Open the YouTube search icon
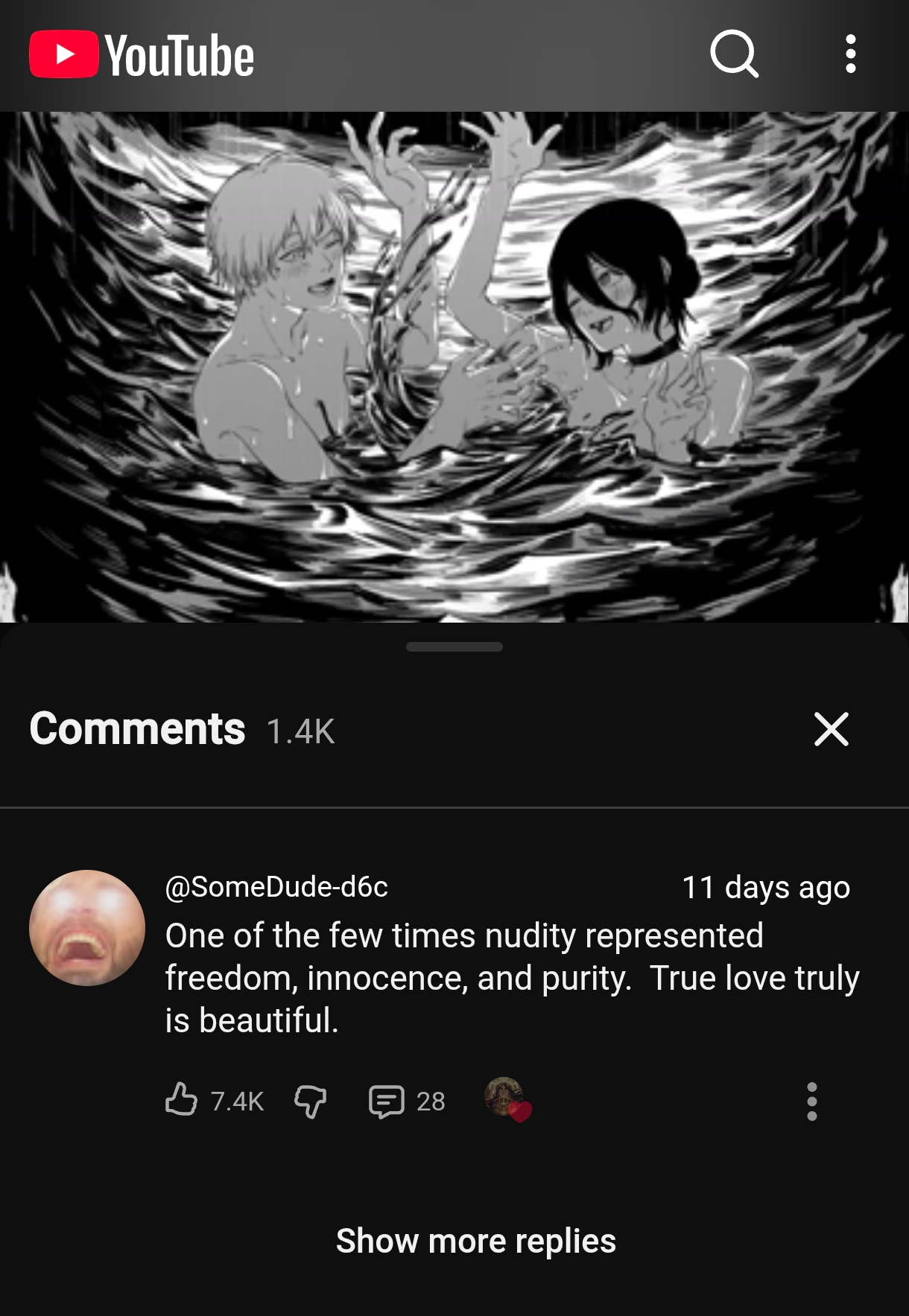909x1316 pixels. (x=735, y=54)
